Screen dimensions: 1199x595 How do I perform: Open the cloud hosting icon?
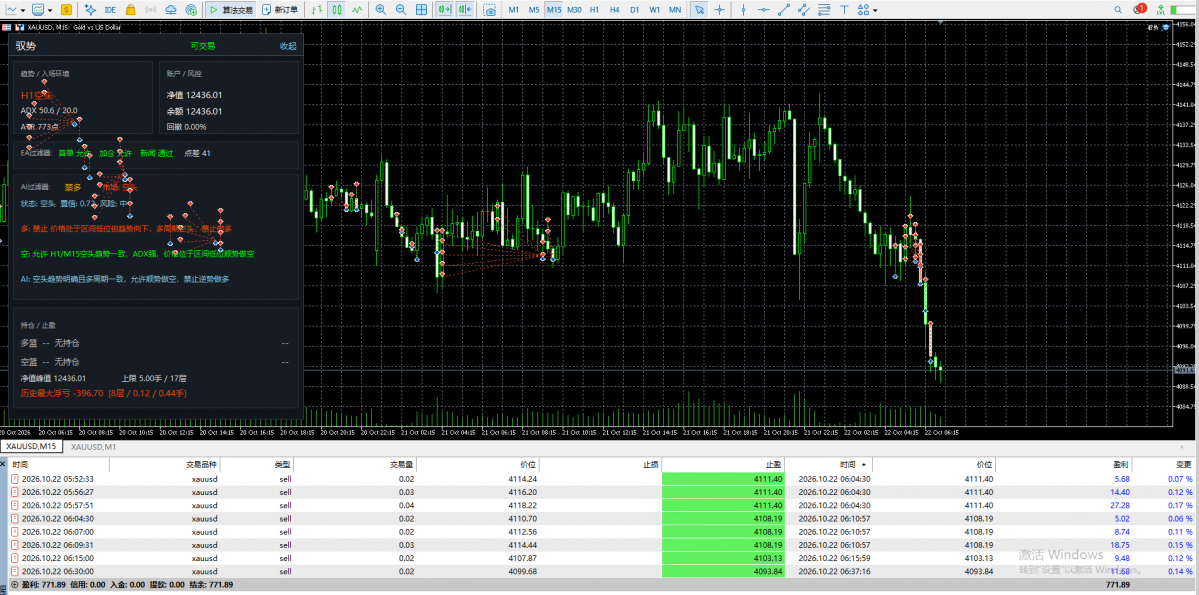[170, 10]
